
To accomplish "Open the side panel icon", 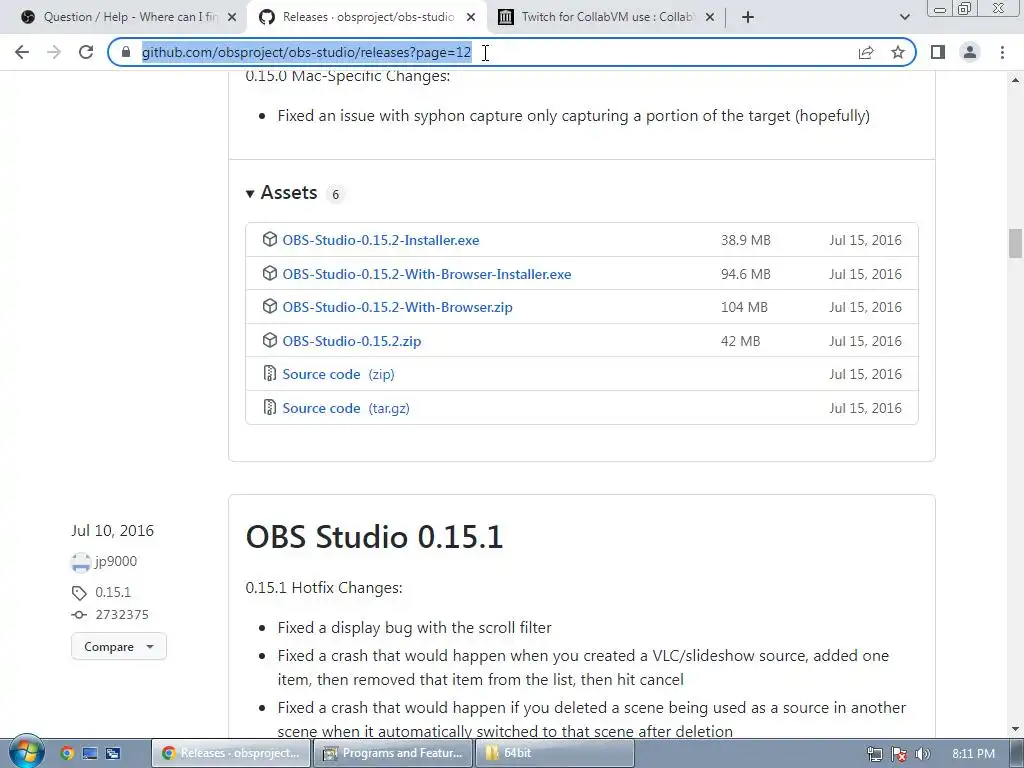I will point(938,52).
